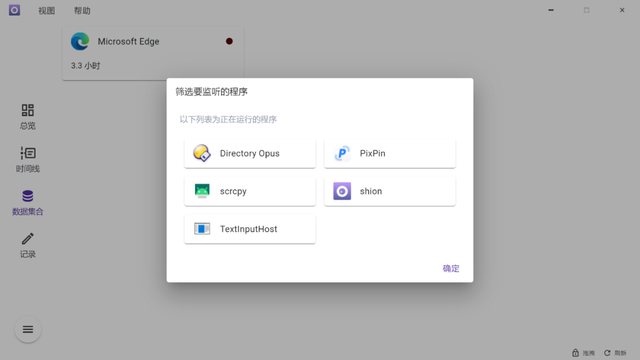640x360 pixels.
Task: Select the TextInputHost program
Action: [249, 229]
